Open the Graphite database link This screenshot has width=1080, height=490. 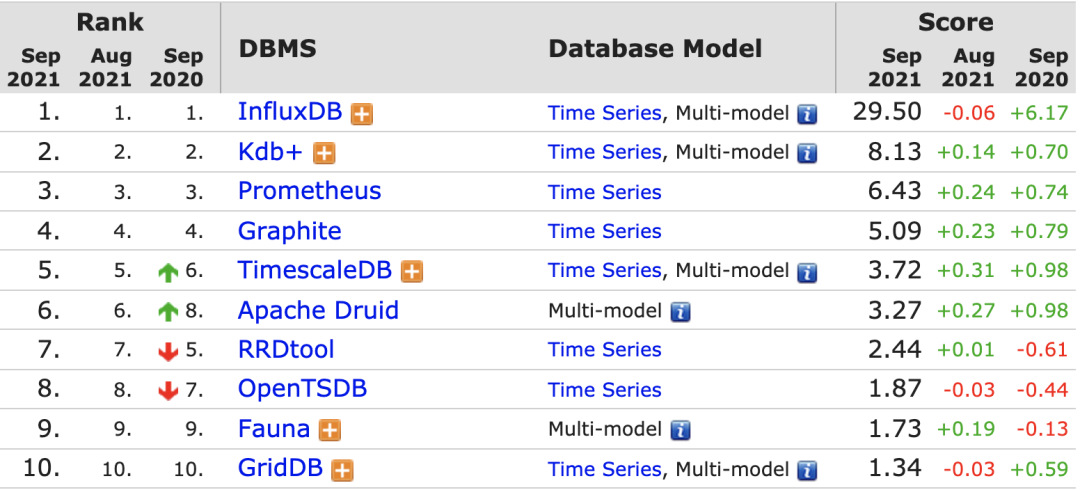(289, 231)
